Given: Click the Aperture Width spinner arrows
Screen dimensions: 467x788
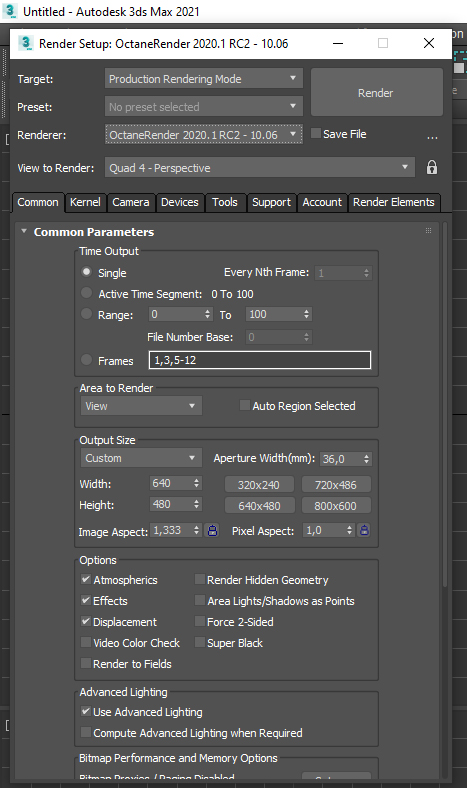Looking at the screenshot, I should point(366,458).
